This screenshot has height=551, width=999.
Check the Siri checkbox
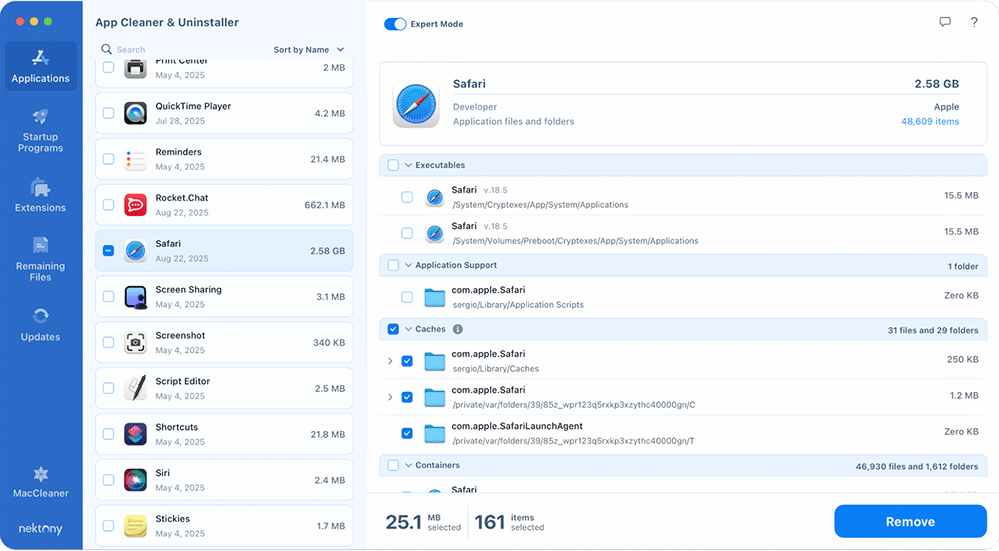pyautogui.click(x=108, y=480)
